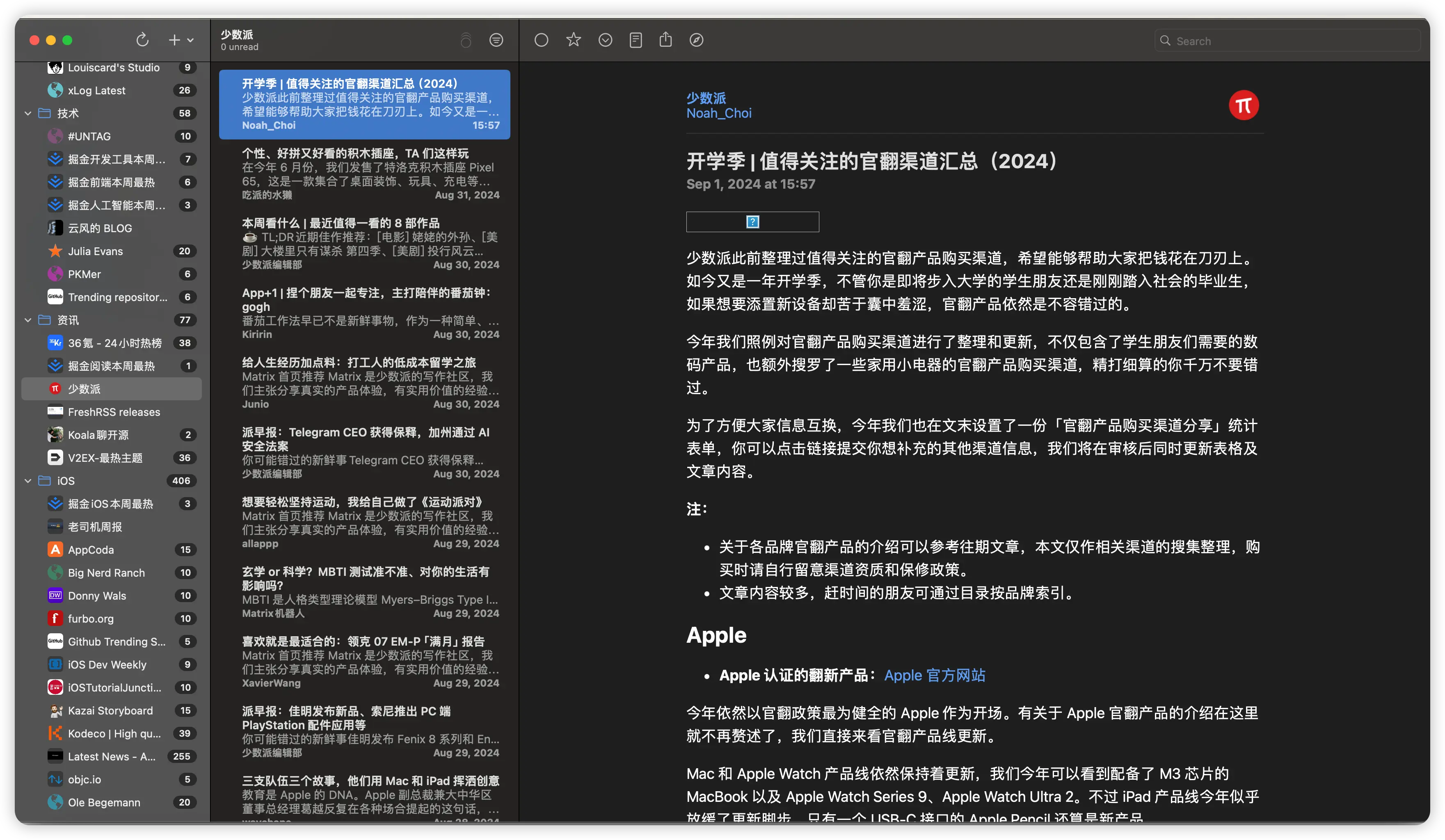Focus the Search field
Viewport: 1445px width, 840px height.
[1287, 41]
